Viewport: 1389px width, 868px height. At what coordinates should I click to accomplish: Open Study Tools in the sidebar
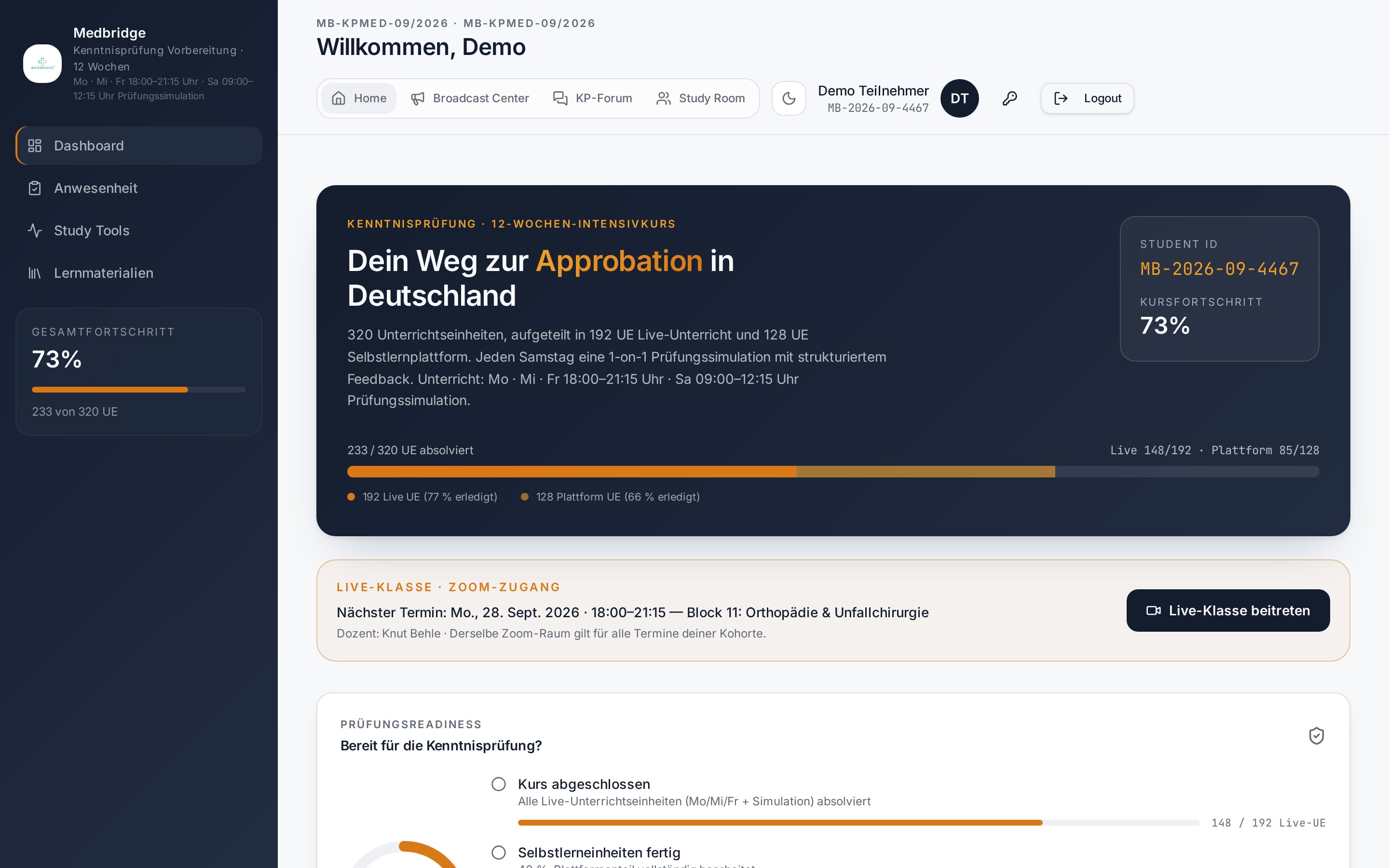[139, 231]
